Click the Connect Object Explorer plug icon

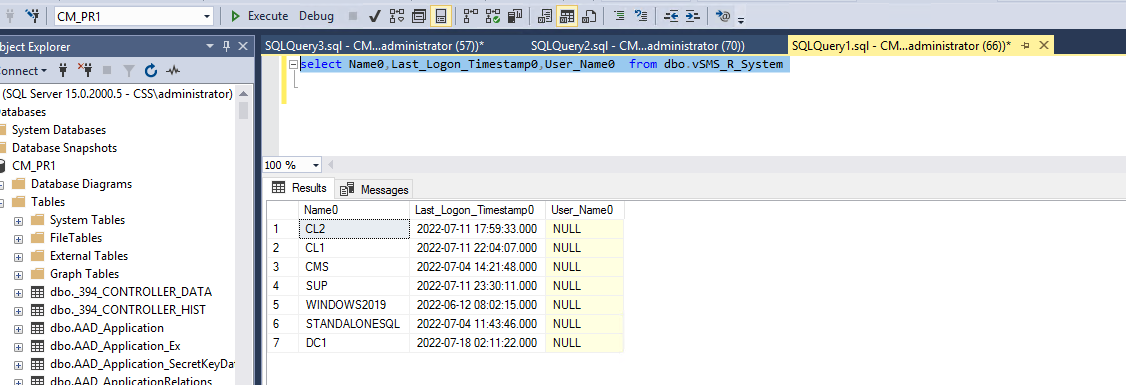pos(62,70)
